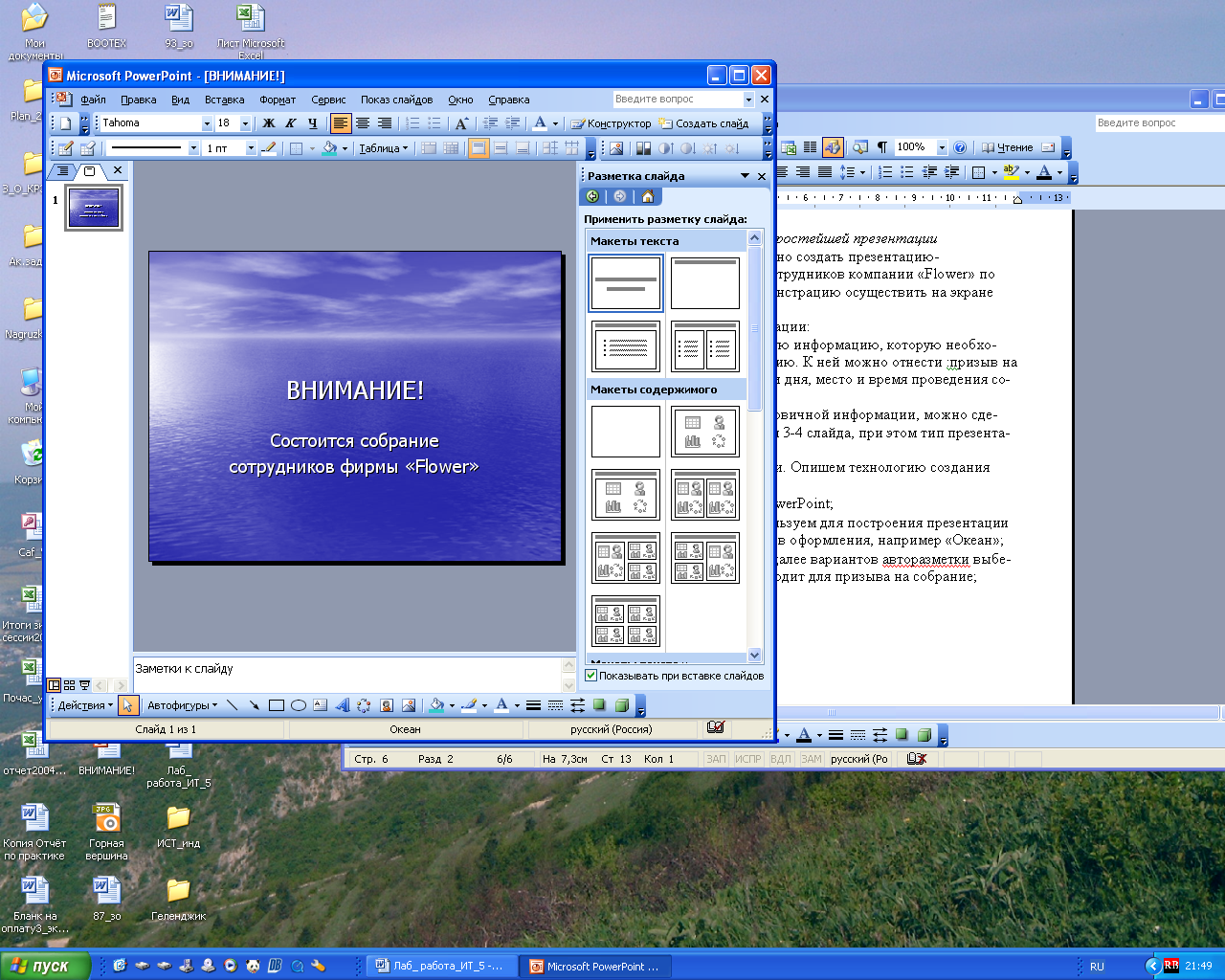Select the Select Objects arrow tool
This screenshot has height=980, width=1225.
[x=129, y=705]
